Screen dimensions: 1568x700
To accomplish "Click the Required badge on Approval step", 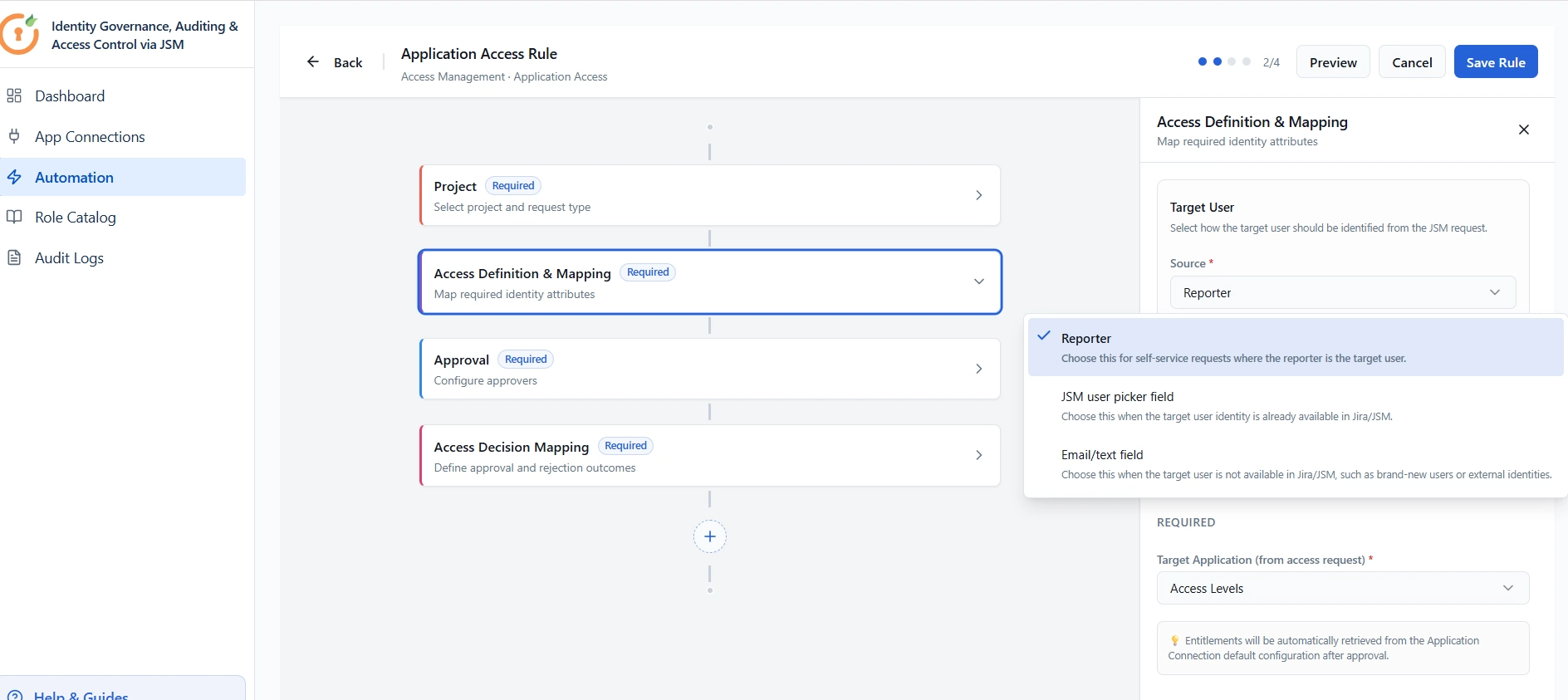I will [x=526, y=359].
